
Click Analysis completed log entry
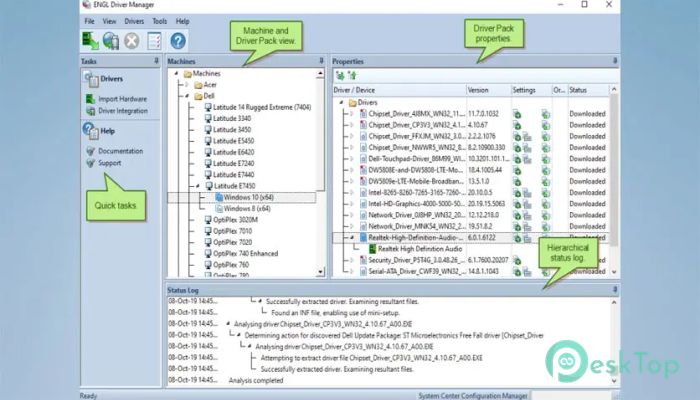[x=256, y=380]
